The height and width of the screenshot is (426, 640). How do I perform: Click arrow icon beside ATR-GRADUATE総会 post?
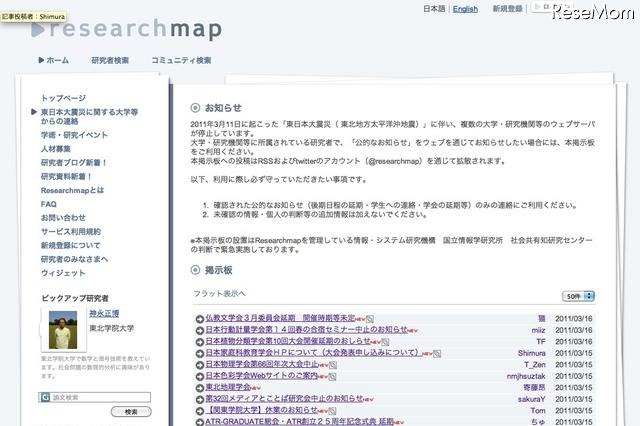click(200, 422)
